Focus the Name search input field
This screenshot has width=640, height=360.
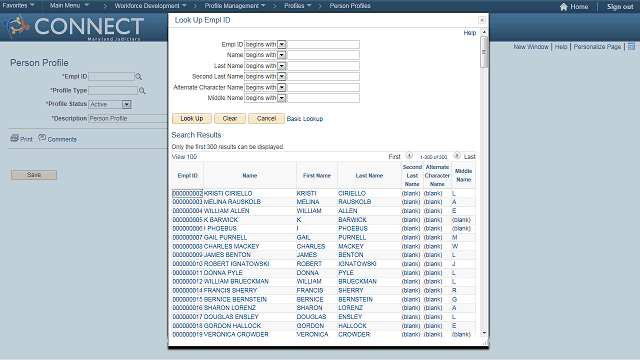(323, 55)
